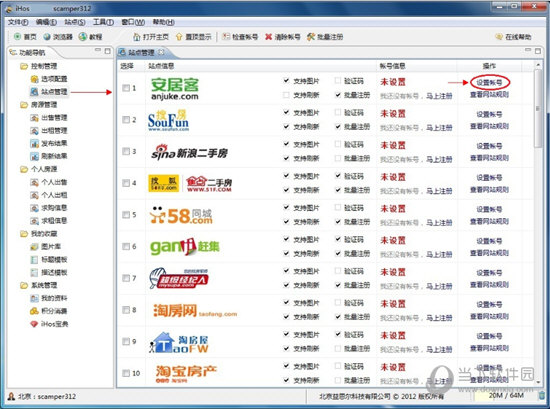Click the circled 设置帐号 link for anjuke

(x=489, y=82)
